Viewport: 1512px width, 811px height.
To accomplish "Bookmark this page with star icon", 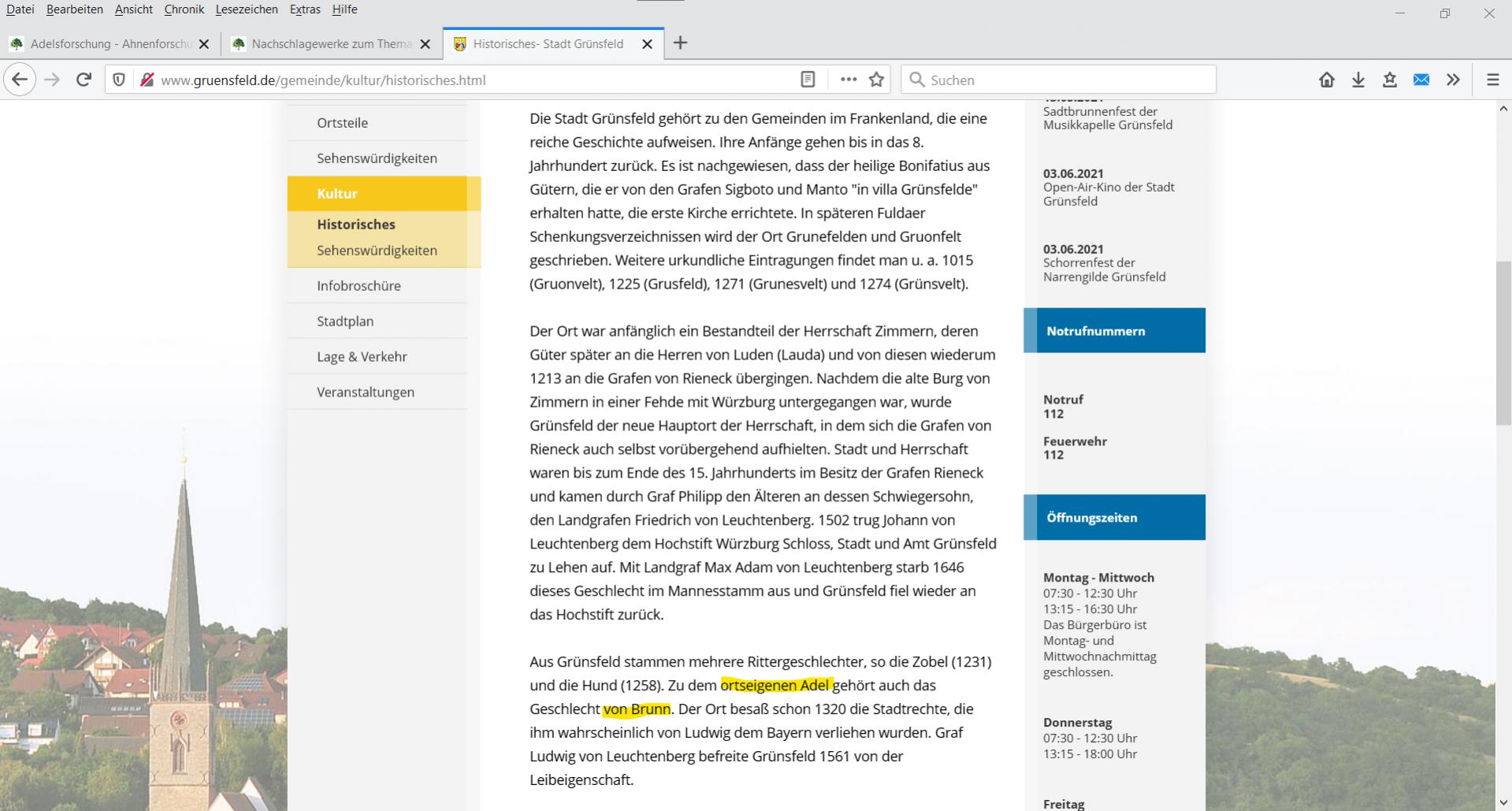I will point(876,80).
